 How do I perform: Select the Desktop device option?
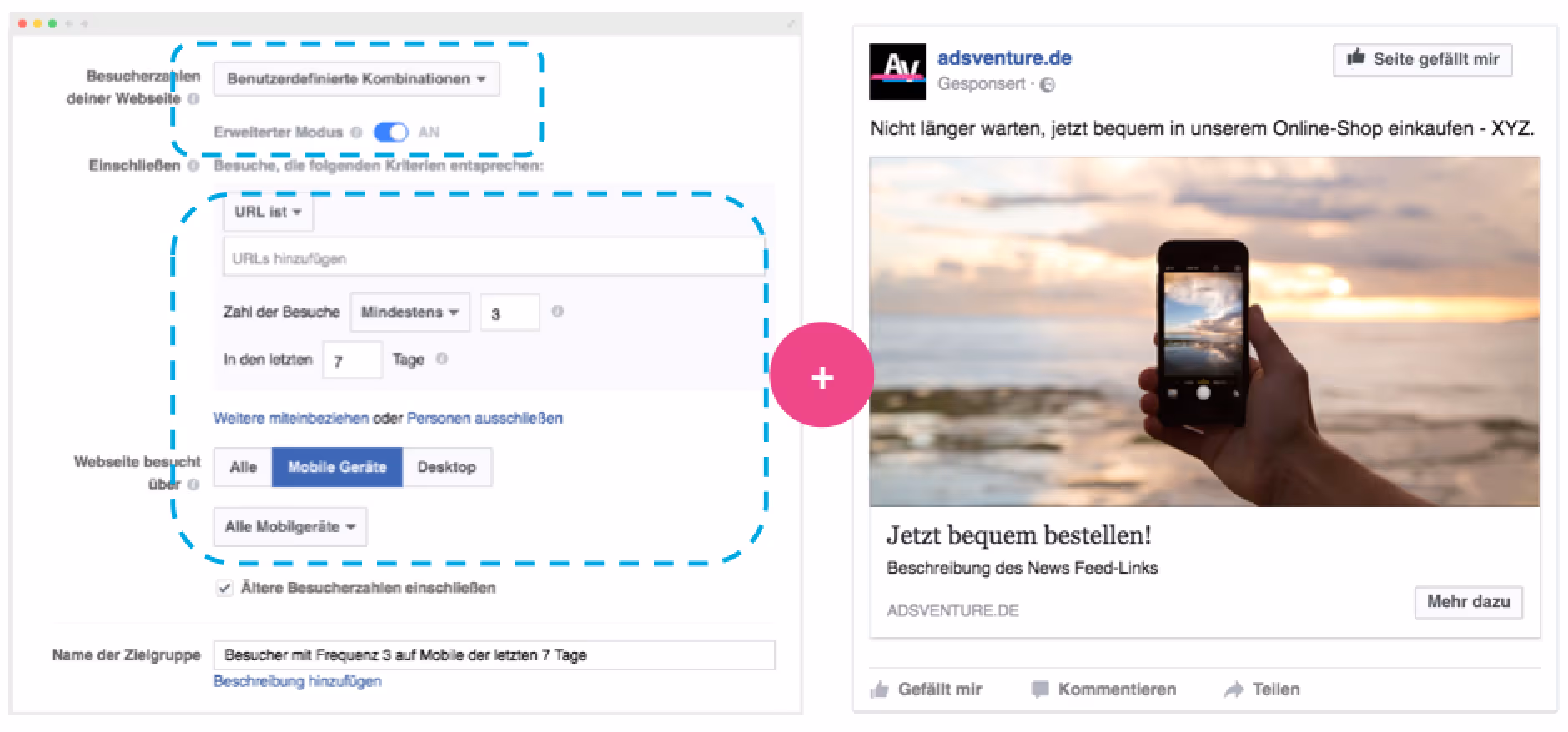[447, 467]
